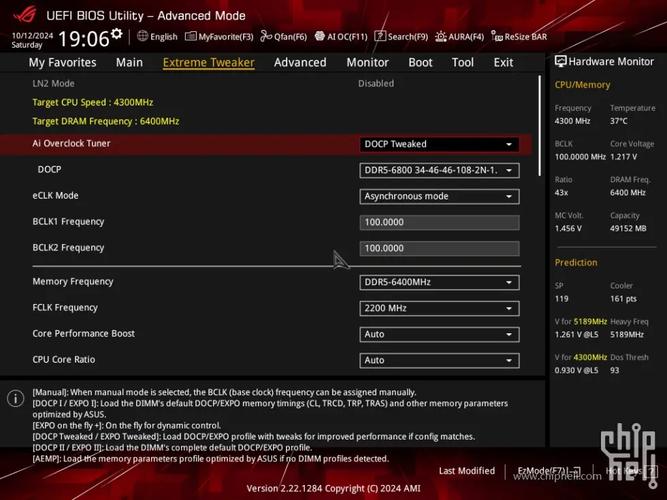This screenshot has height=500, width=667.
Task: Open the Memory Frequency dropdown
Action: 439,282
